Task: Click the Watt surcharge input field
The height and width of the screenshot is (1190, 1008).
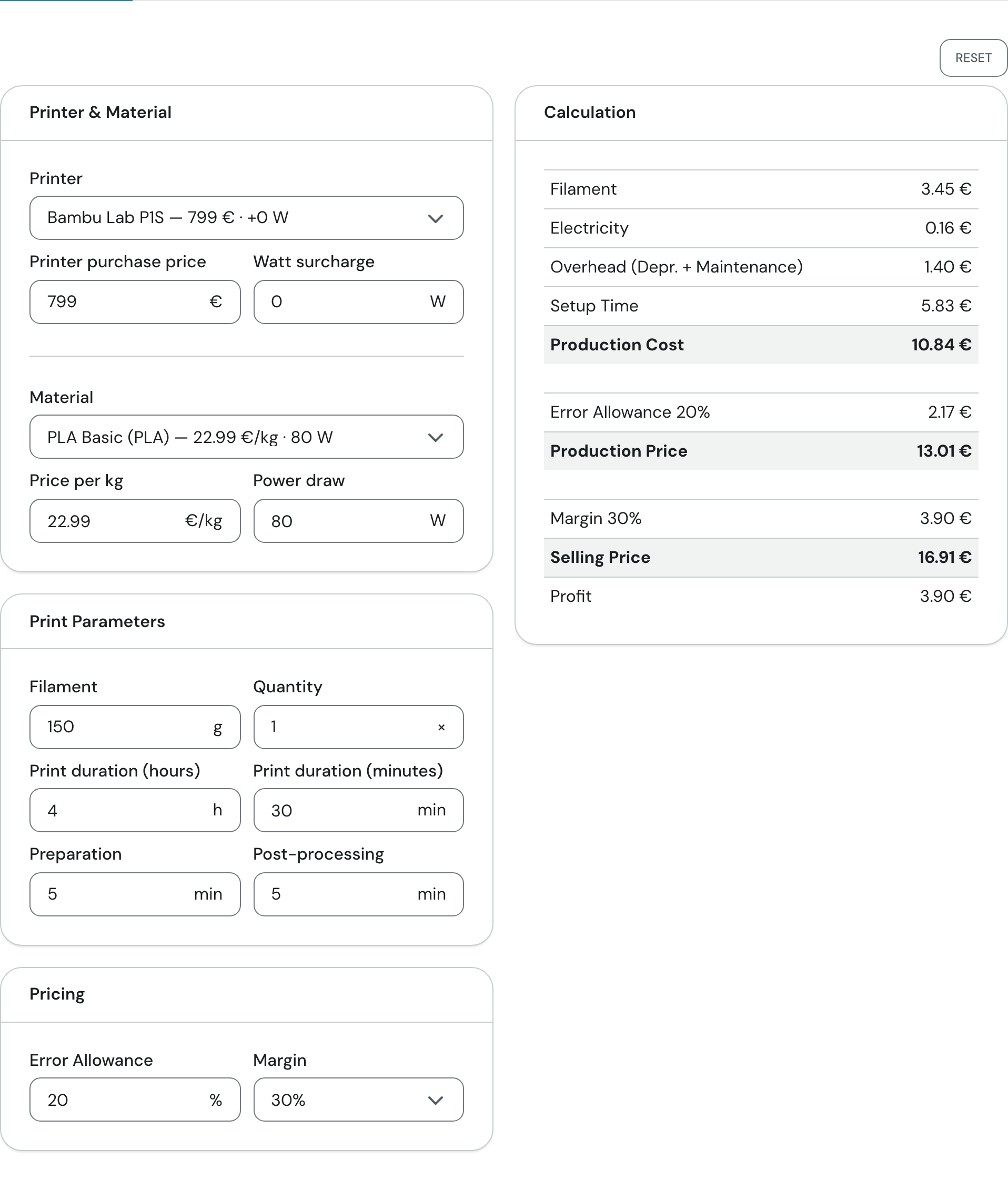Action: click(358, 301)
